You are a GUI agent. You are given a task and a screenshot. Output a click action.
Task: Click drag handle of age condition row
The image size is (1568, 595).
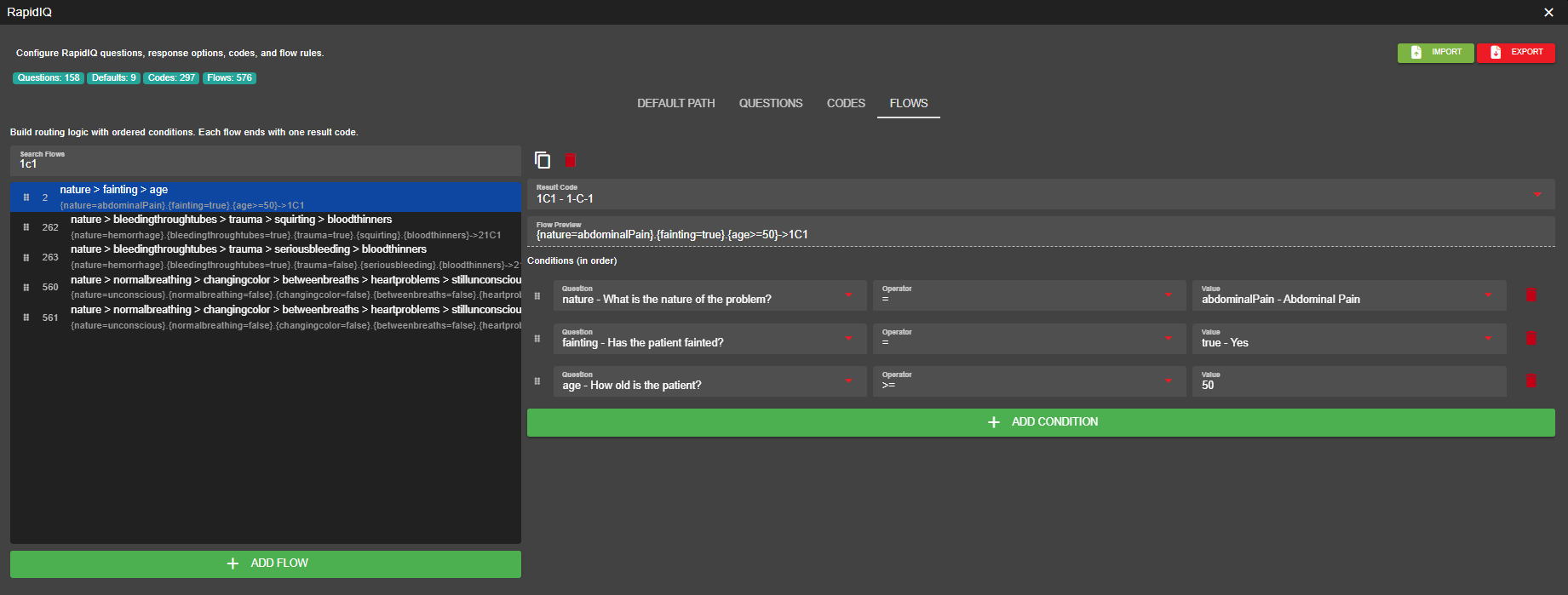[537, 381]
